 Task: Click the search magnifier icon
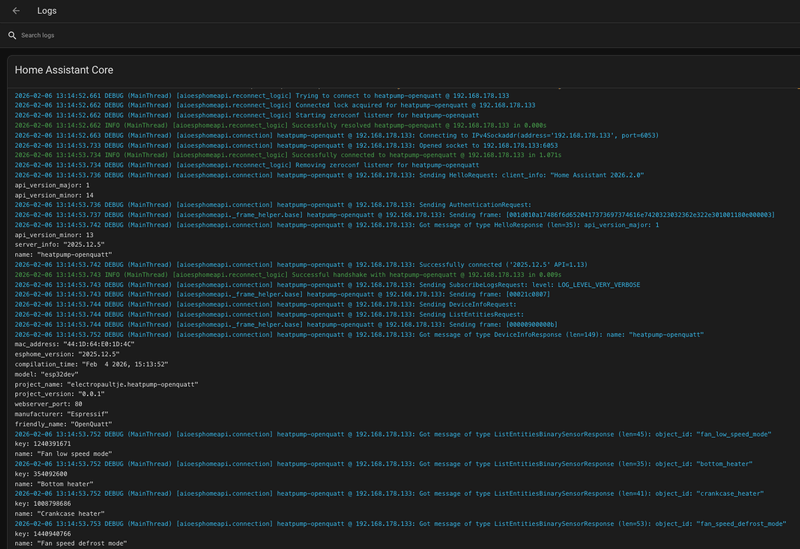pos(13,36)
